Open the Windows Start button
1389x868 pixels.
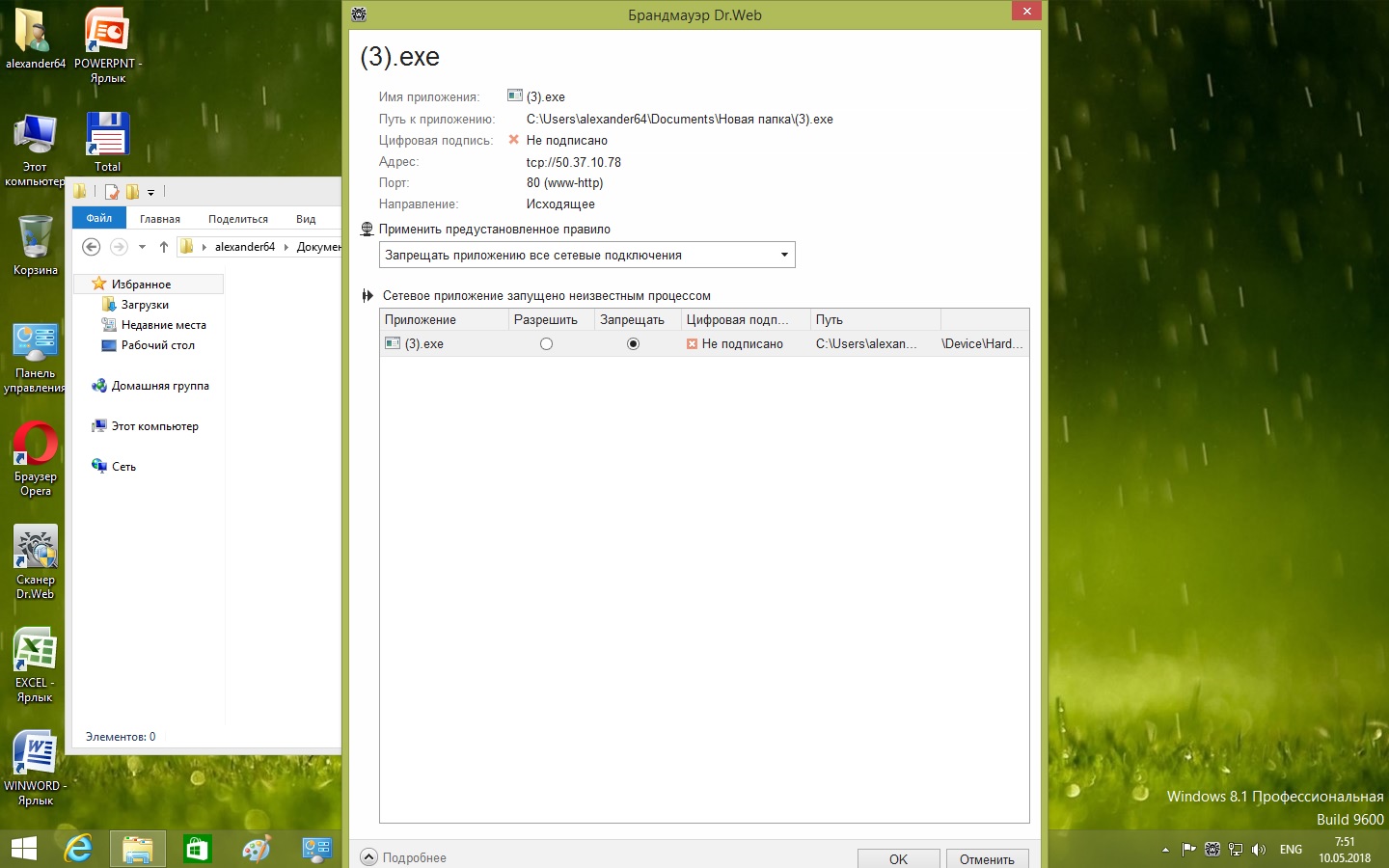click(x=24, y=849)
